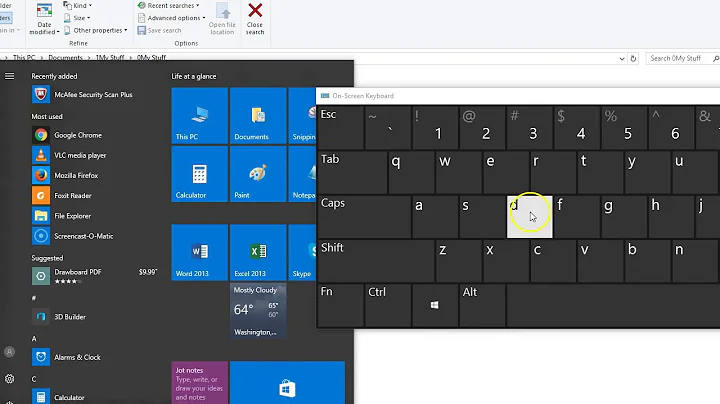This screenshot has width=720, height=404.
Task: Open the Store tile
Action: coord(287,383)
